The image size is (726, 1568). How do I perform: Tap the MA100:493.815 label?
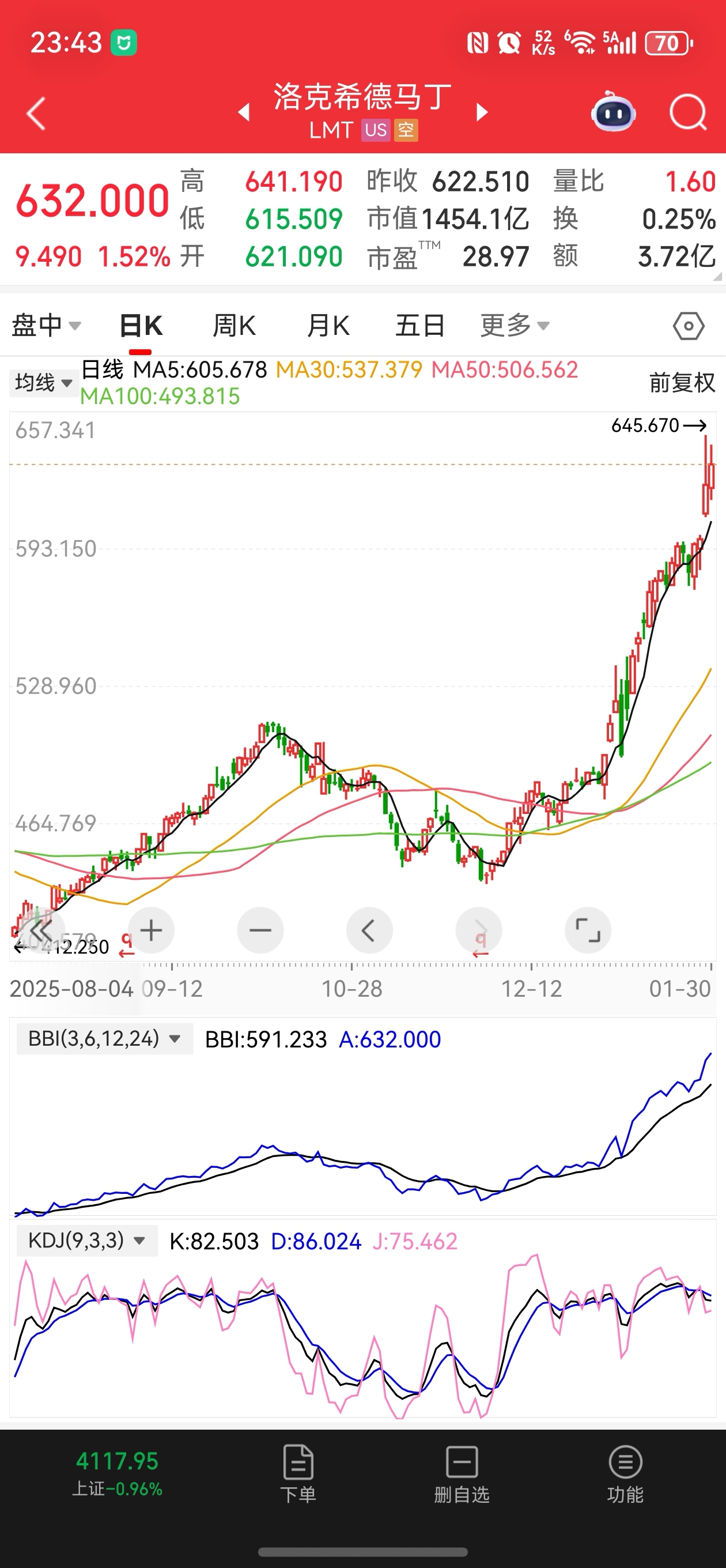[160, 396]
